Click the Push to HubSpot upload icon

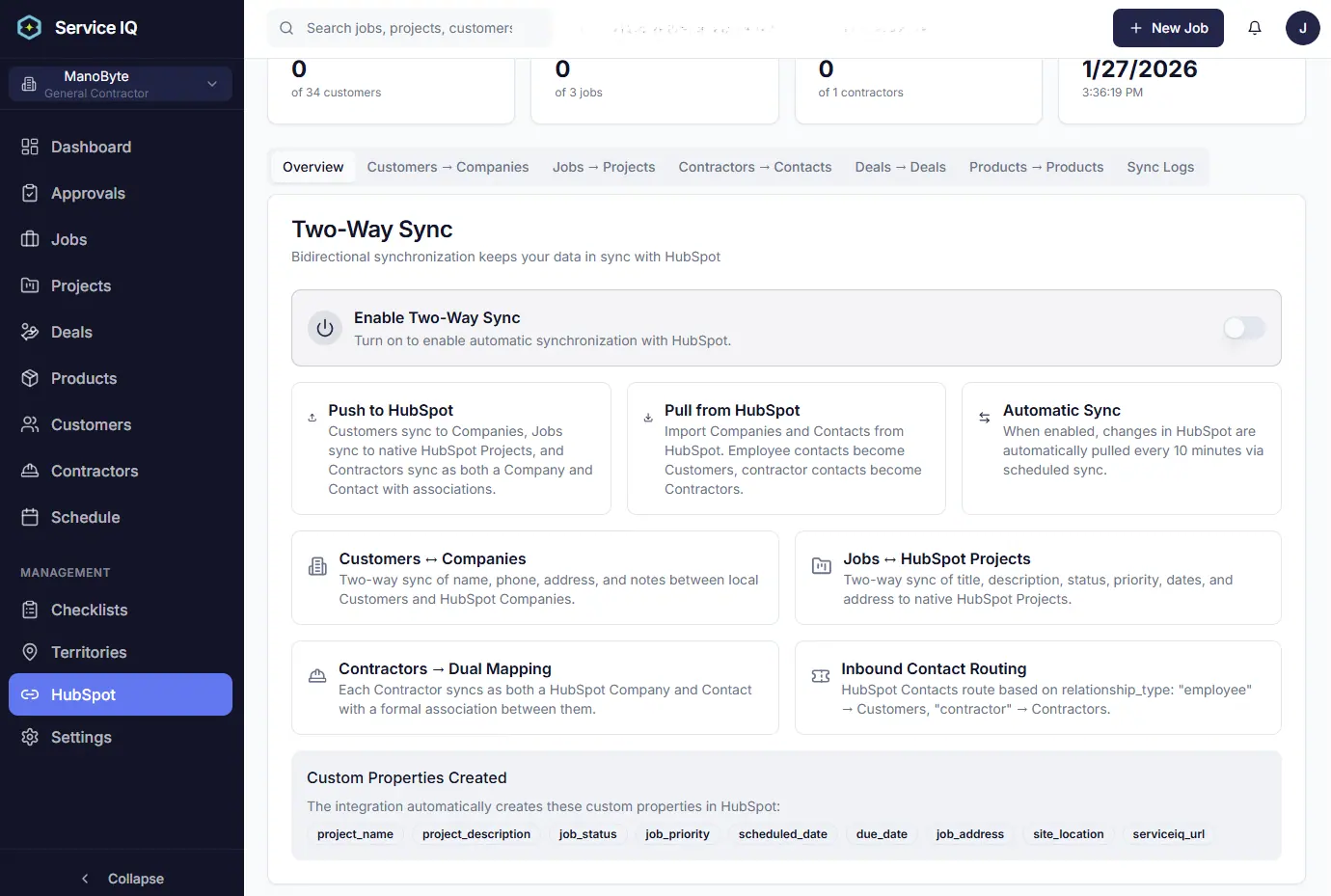(312, 418)
